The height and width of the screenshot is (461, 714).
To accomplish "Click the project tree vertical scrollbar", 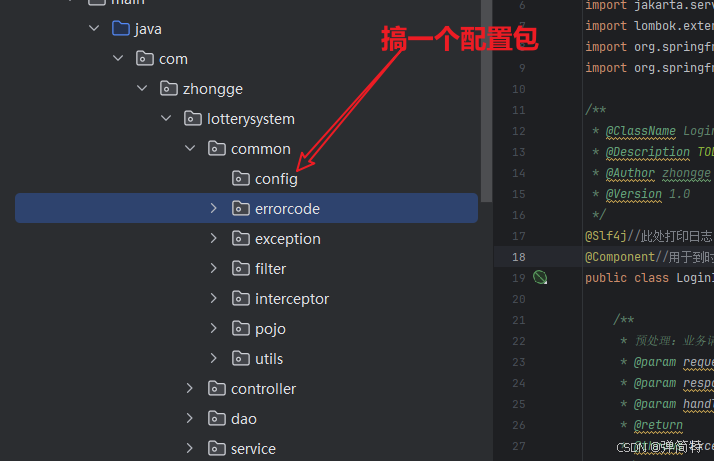I will (x=486, y=100).
